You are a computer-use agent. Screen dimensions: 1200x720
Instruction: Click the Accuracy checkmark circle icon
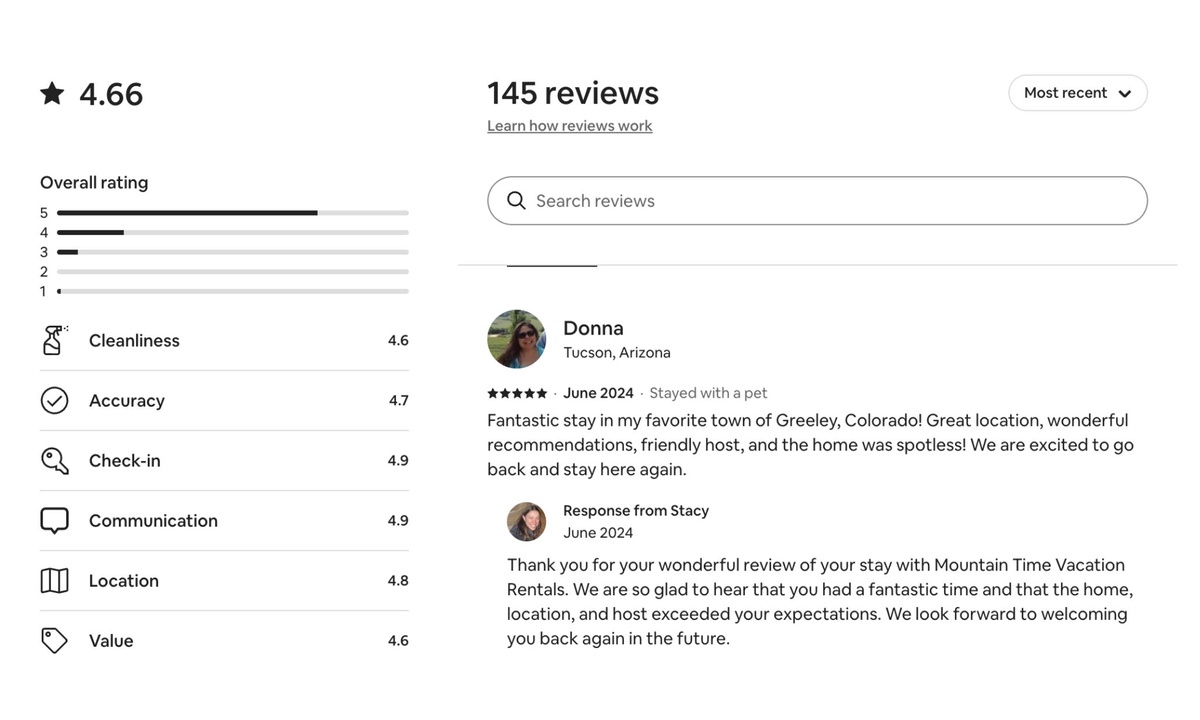(x=54, y=400)
